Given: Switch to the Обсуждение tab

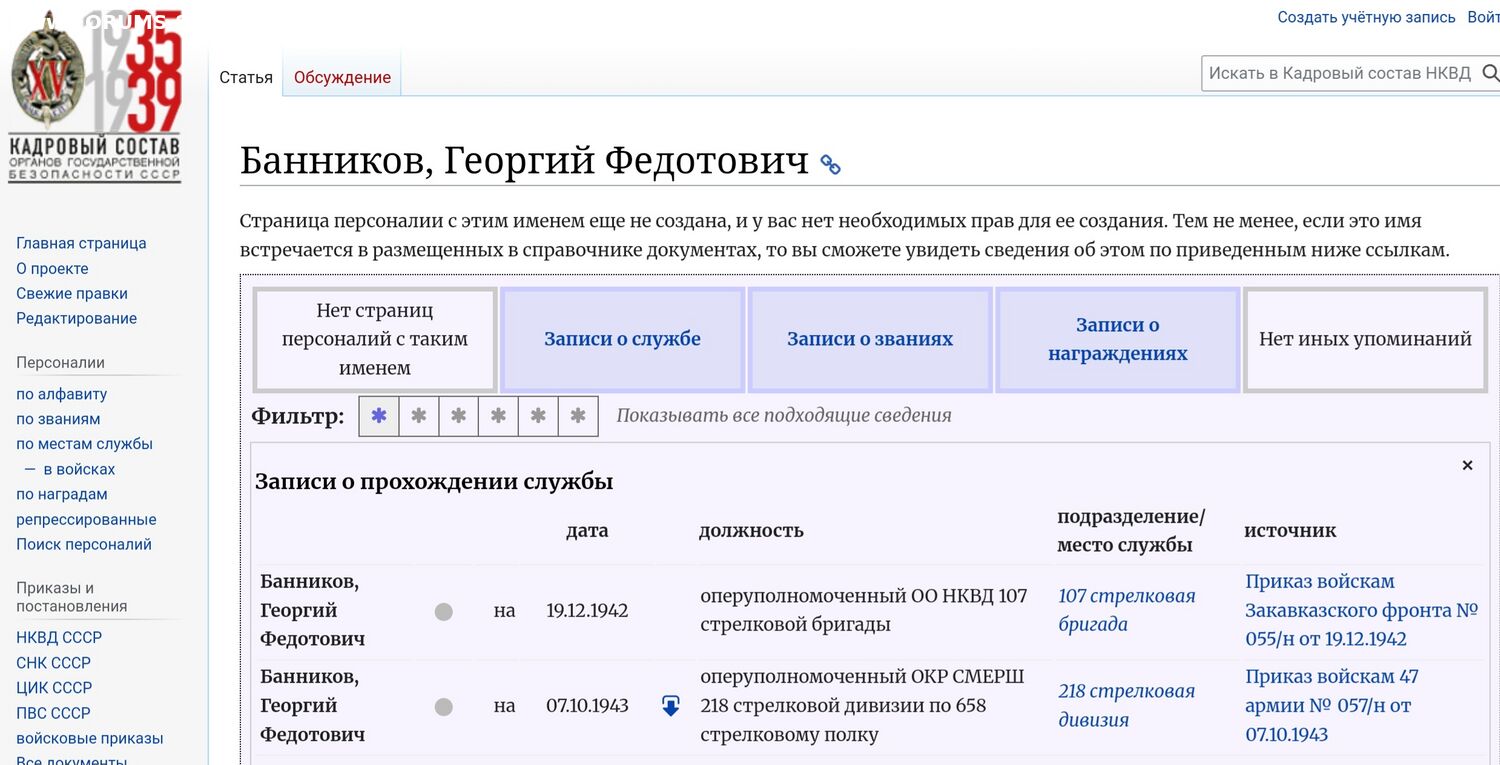Looking at the screenshot, I should 342,77.
